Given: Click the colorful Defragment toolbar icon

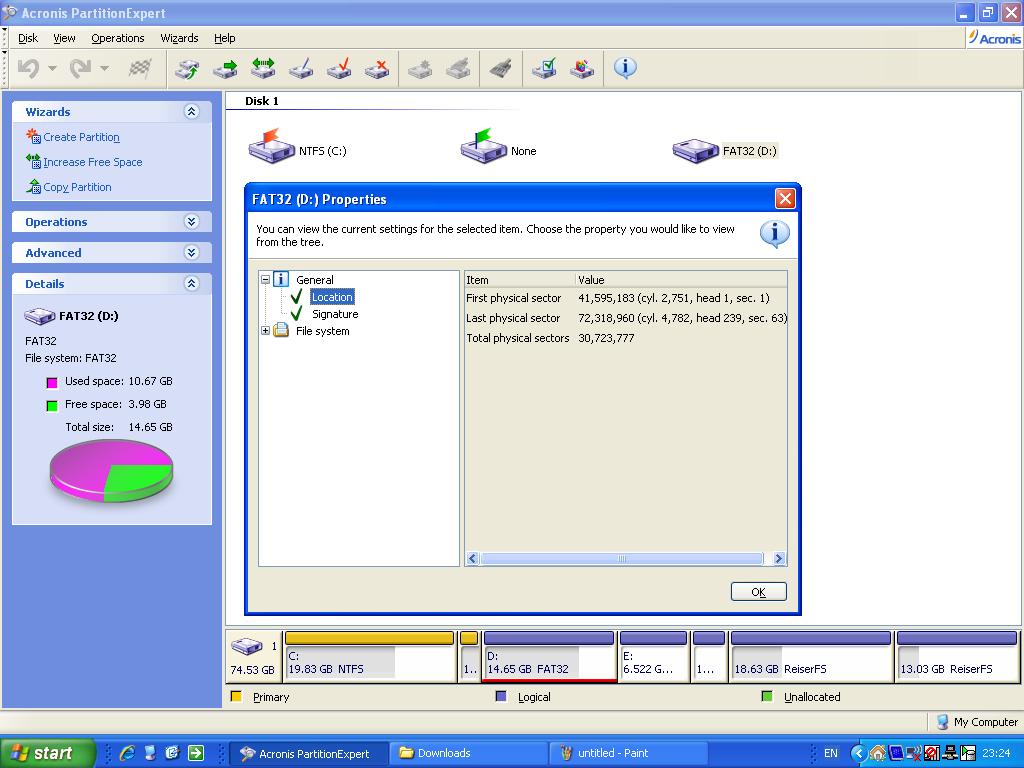Looking at the screenshot, I should (582, 68).
